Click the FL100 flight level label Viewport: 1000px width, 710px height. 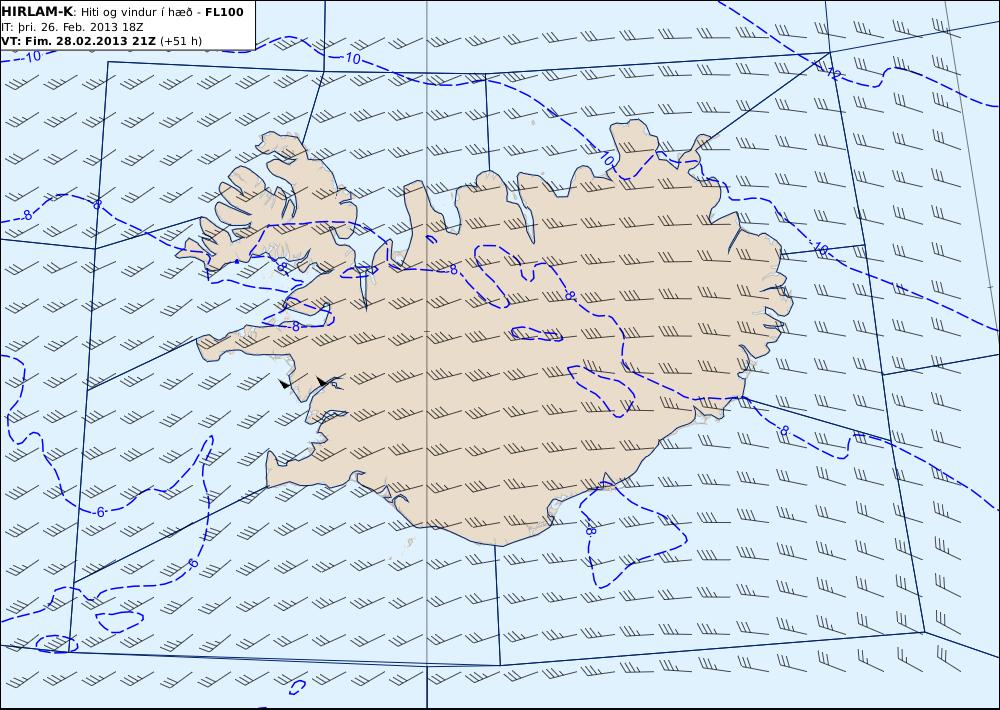click(x=224, y=12)
